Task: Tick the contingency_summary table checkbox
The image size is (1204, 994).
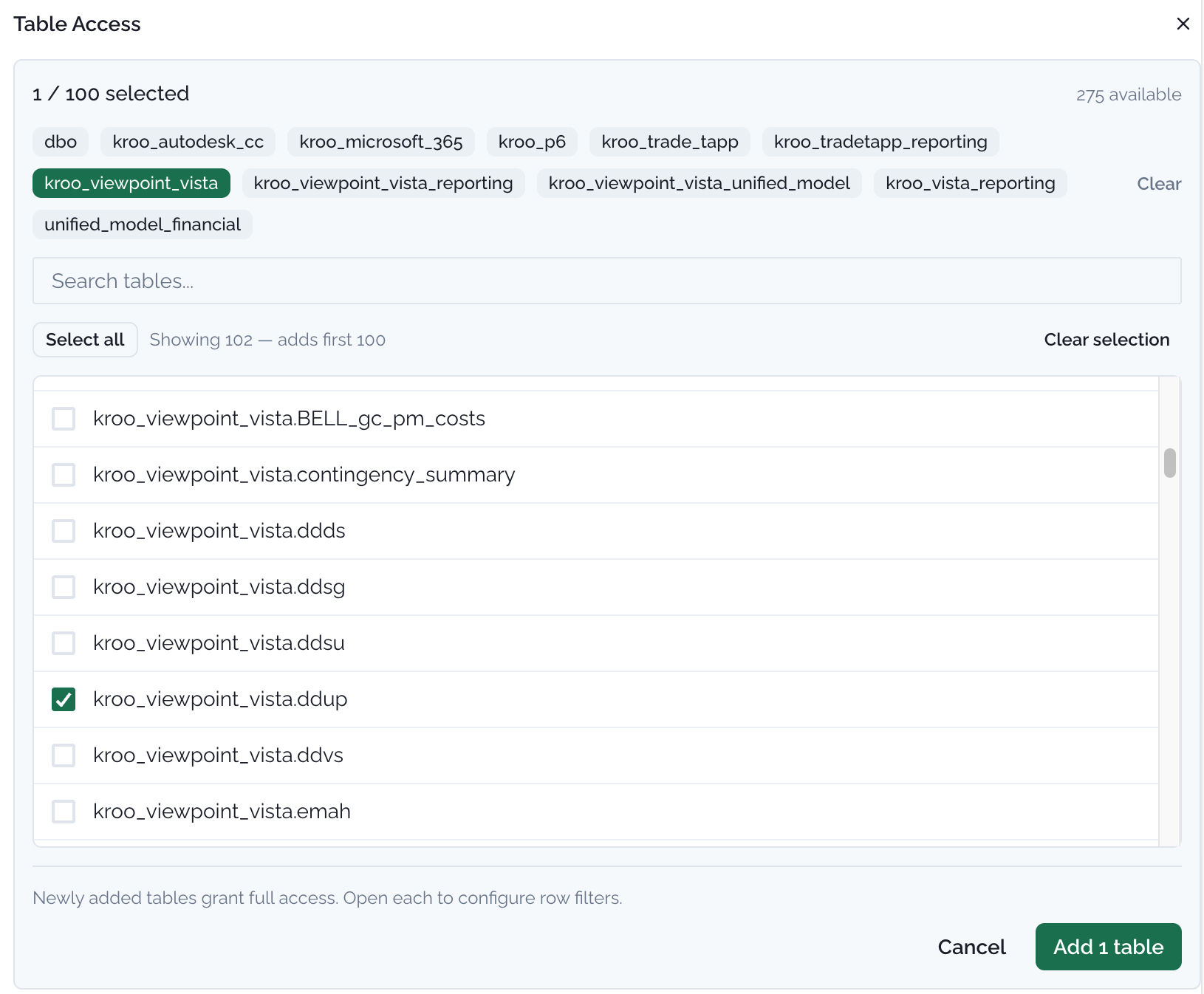Action: click(x=64, y=475)
